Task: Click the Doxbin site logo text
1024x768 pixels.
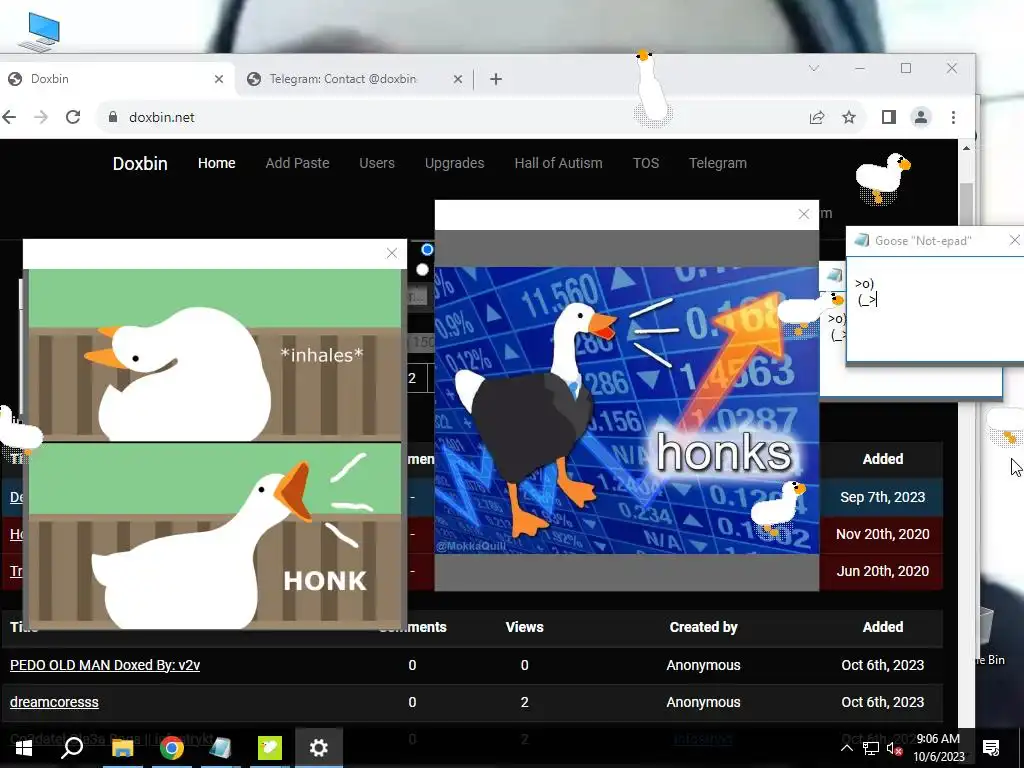Action: (140, 163)
